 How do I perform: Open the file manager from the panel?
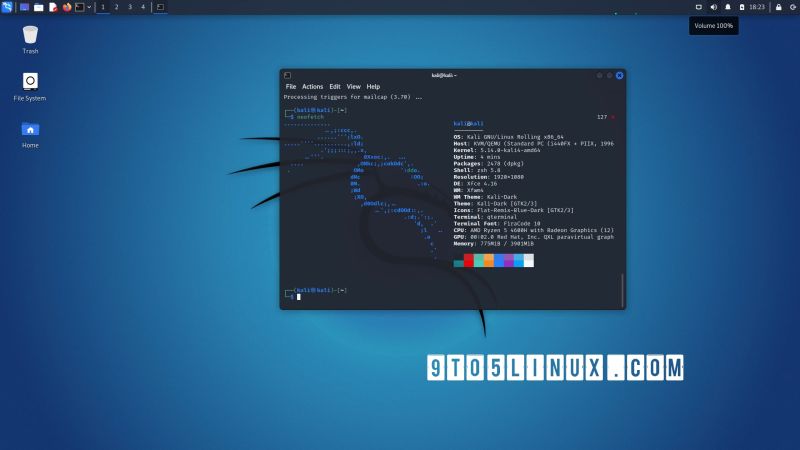[38, 7]
